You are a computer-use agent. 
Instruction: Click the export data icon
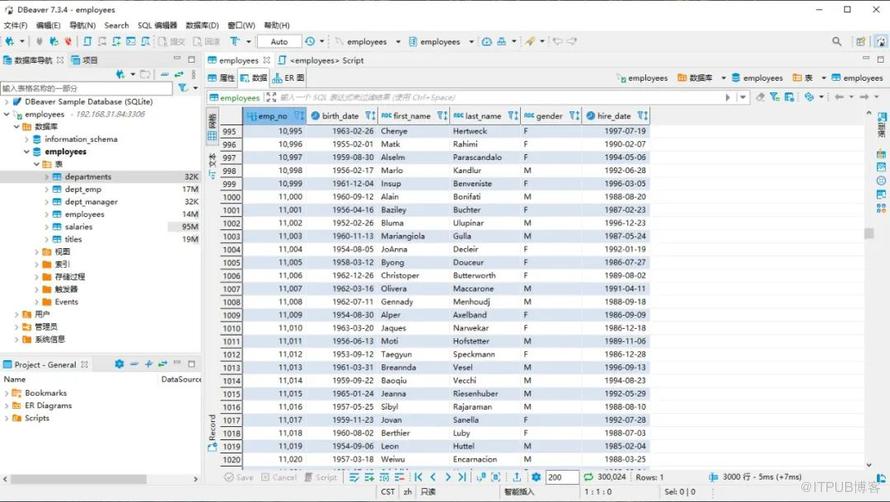(x=517, y=477)
